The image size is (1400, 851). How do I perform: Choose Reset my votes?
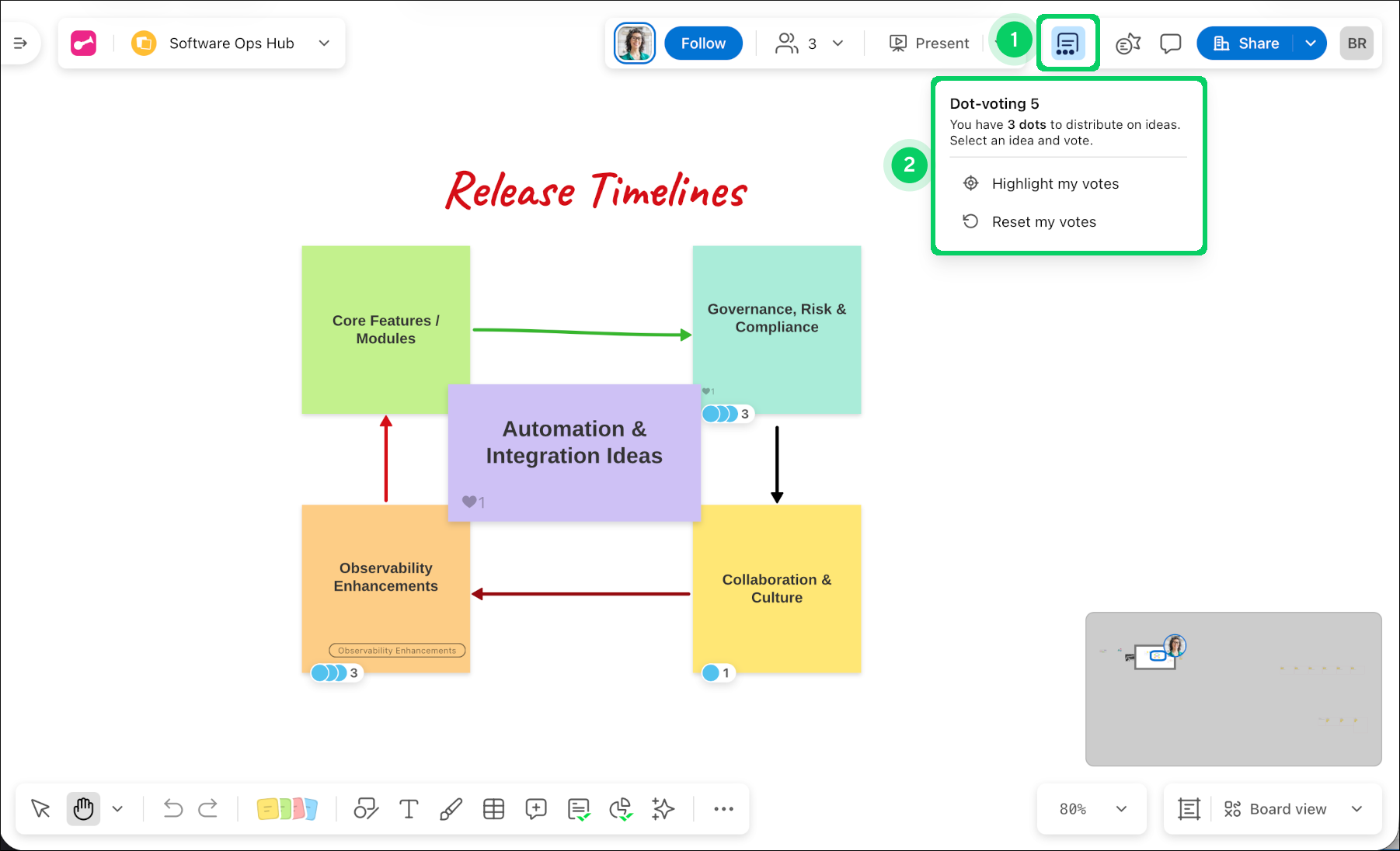click(x=1043, y=222)
